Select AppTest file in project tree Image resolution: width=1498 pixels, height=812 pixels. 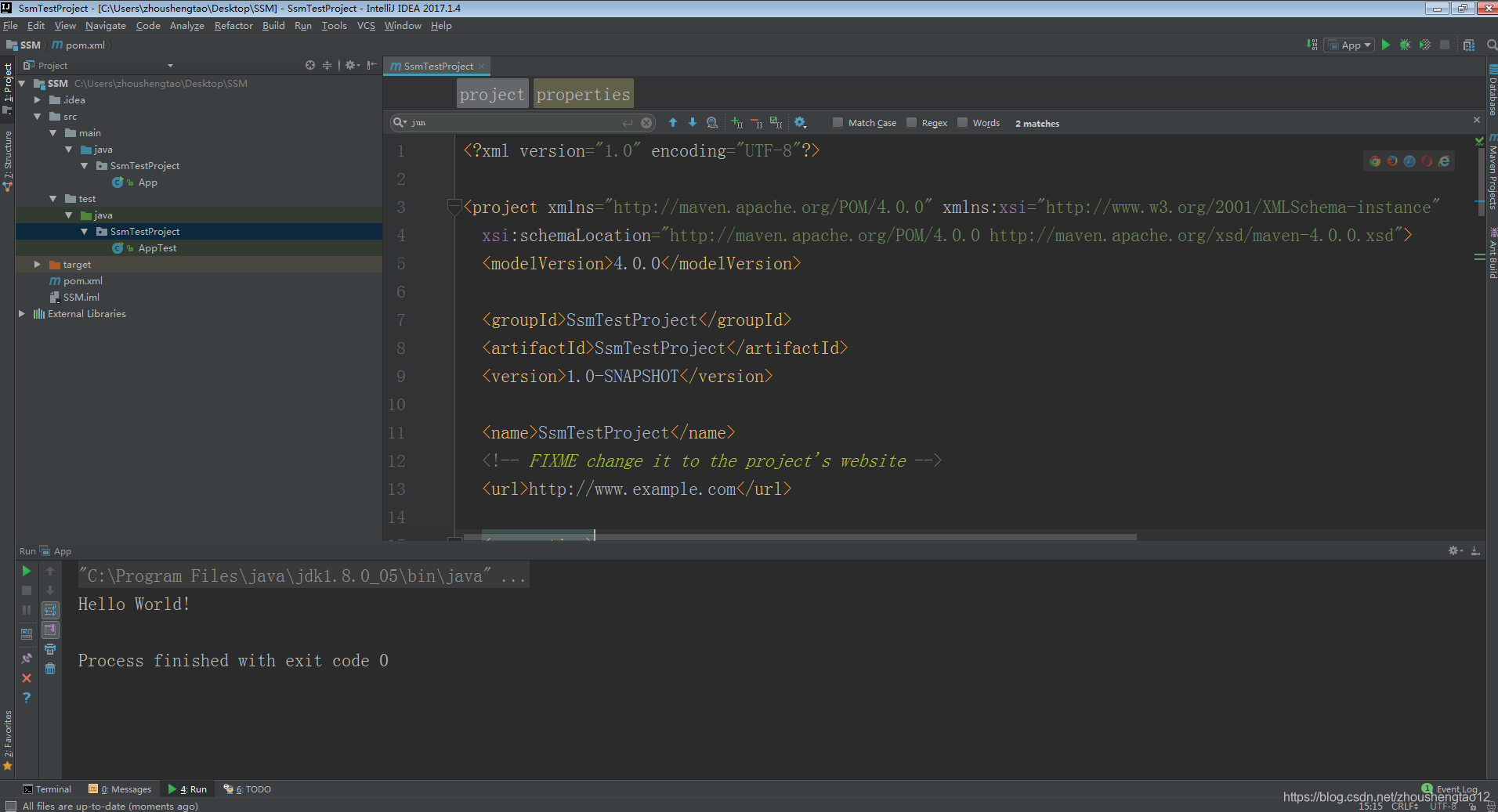(x=157, y=247)
